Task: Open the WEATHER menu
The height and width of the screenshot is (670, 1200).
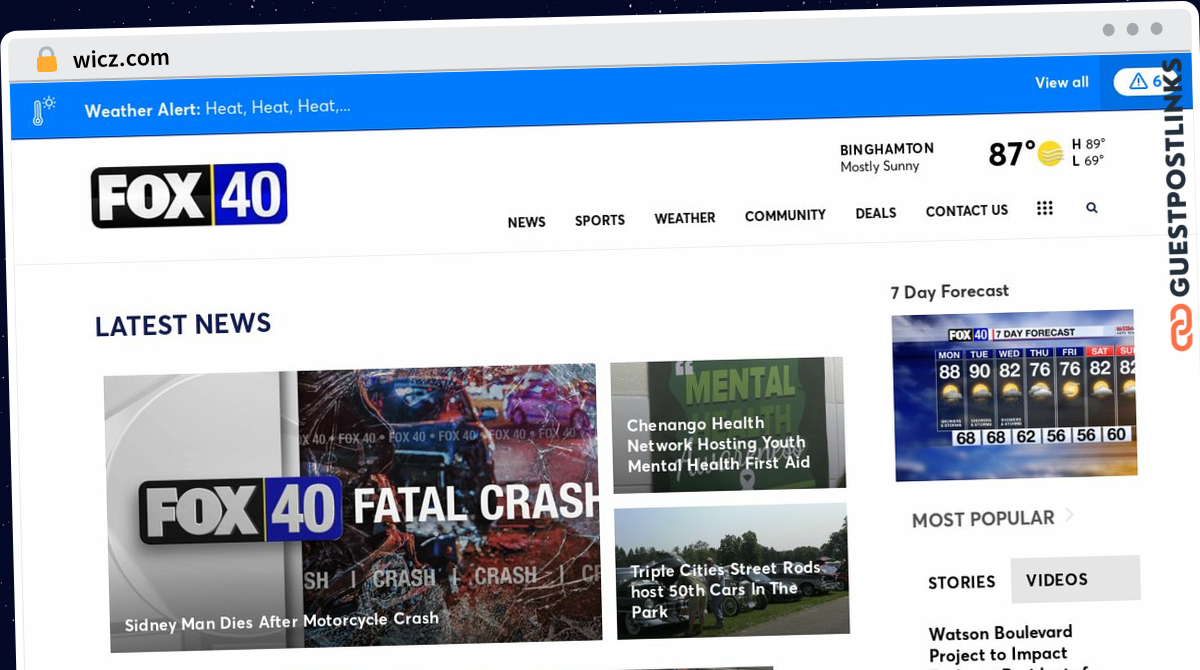Action: (x=685, y=218)
